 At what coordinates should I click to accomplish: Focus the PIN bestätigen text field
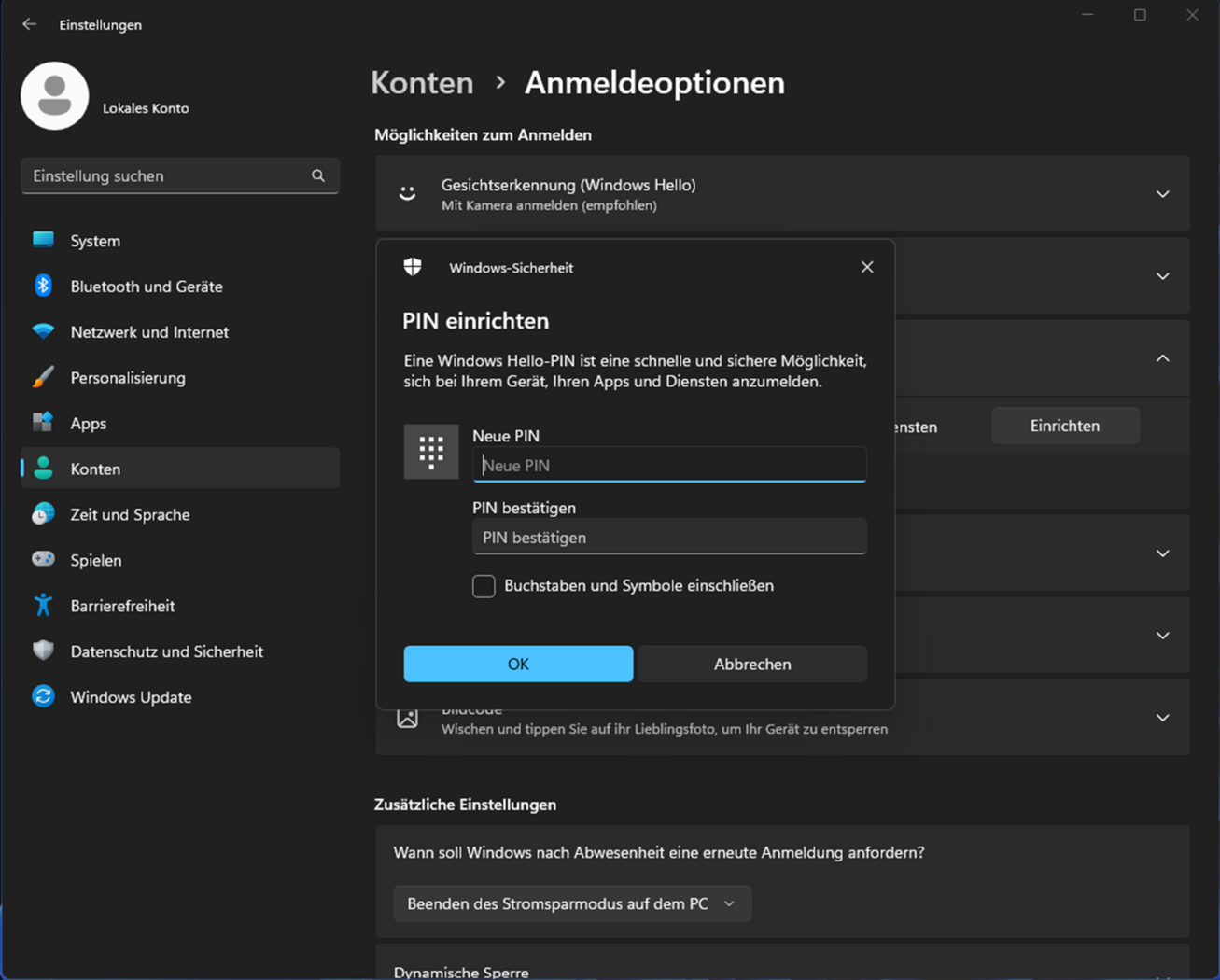click(669, 537)
